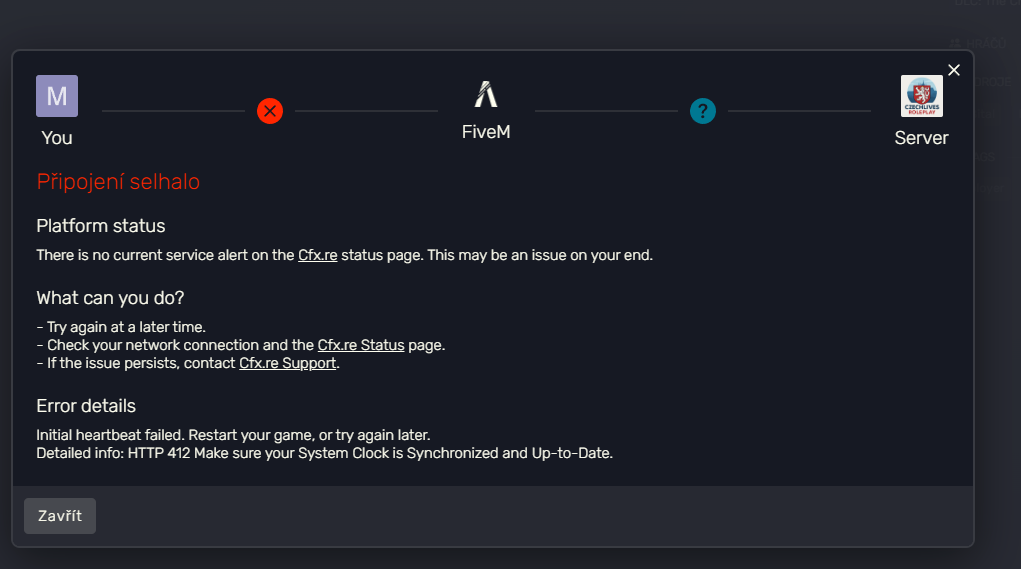Click the "Initial heartbeat failed" error message
Viewport: 1021px width, 569px height.
tap(233, 435)
